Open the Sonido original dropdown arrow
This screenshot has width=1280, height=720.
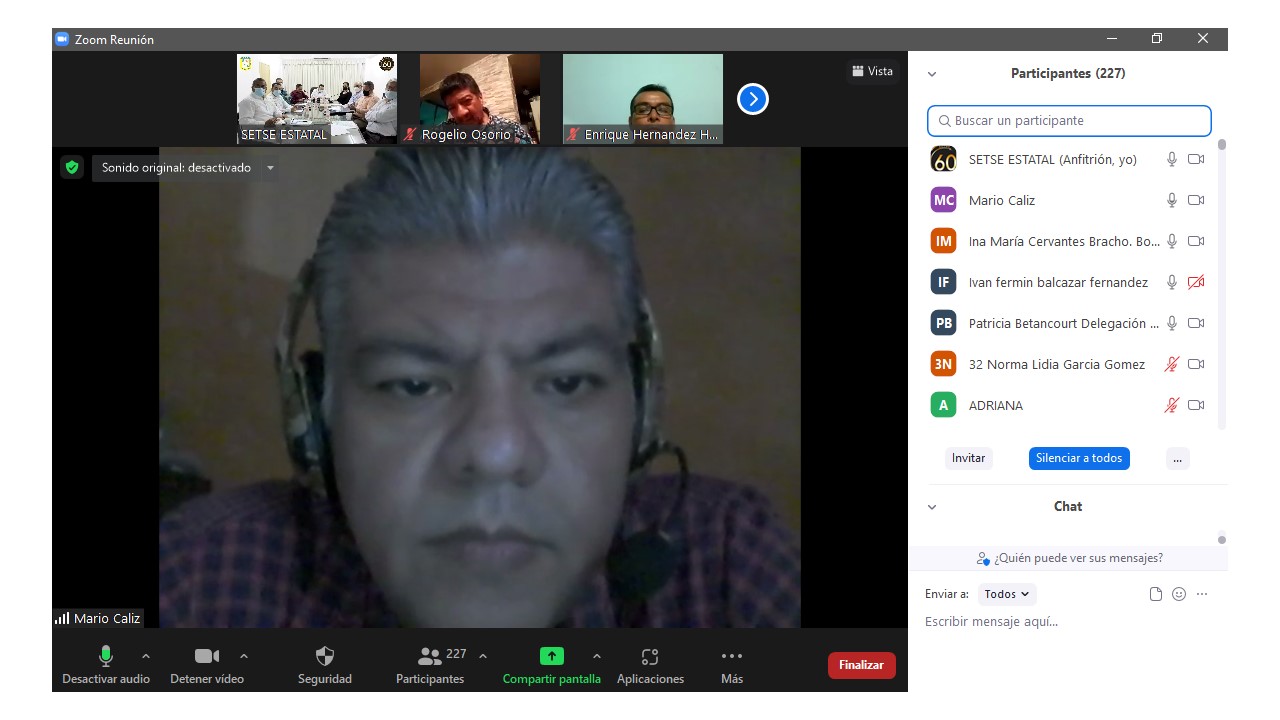coord(270,168)
